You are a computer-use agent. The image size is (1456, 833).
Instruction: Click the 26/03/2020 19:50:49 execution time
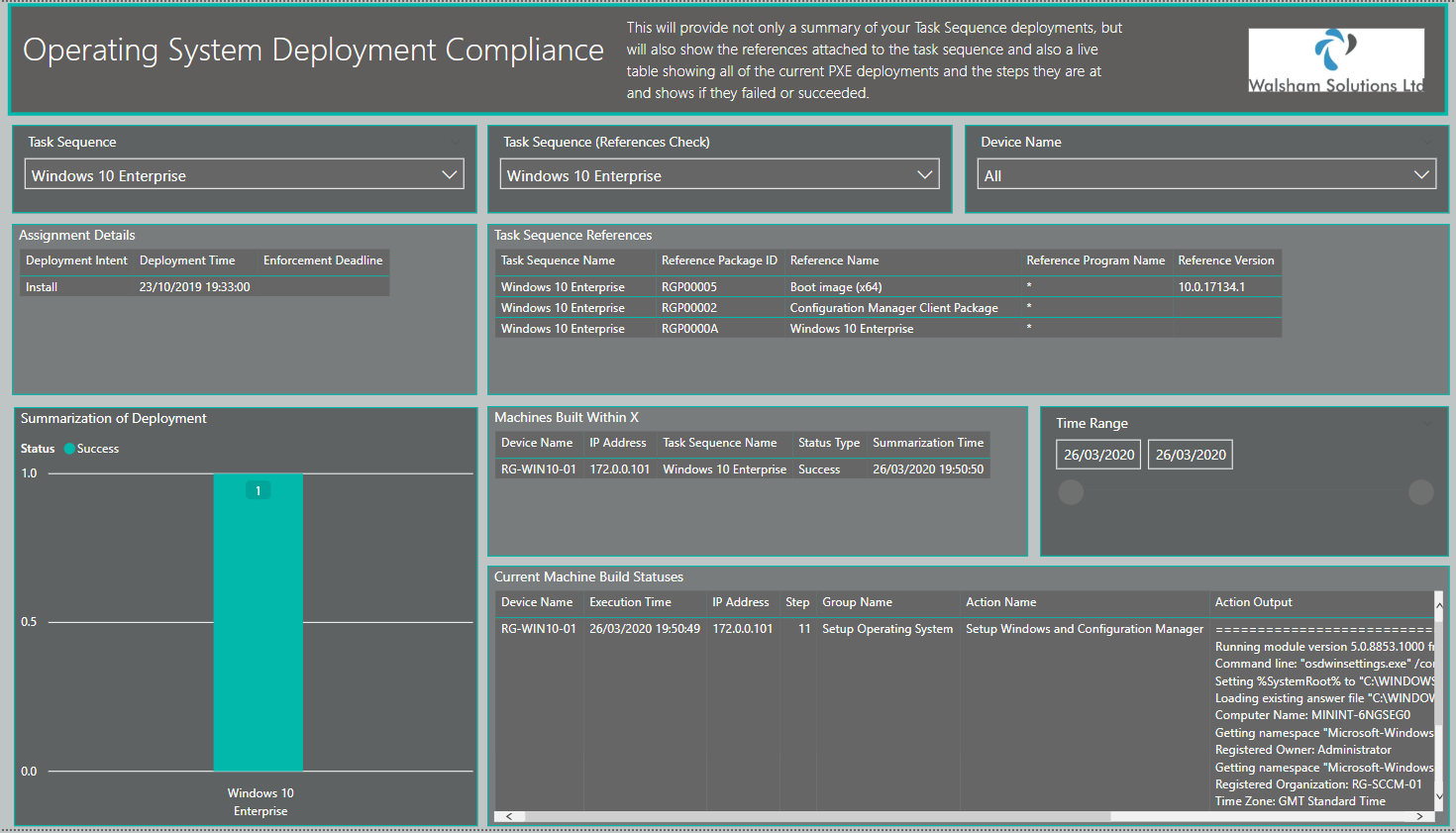point(645,629)
